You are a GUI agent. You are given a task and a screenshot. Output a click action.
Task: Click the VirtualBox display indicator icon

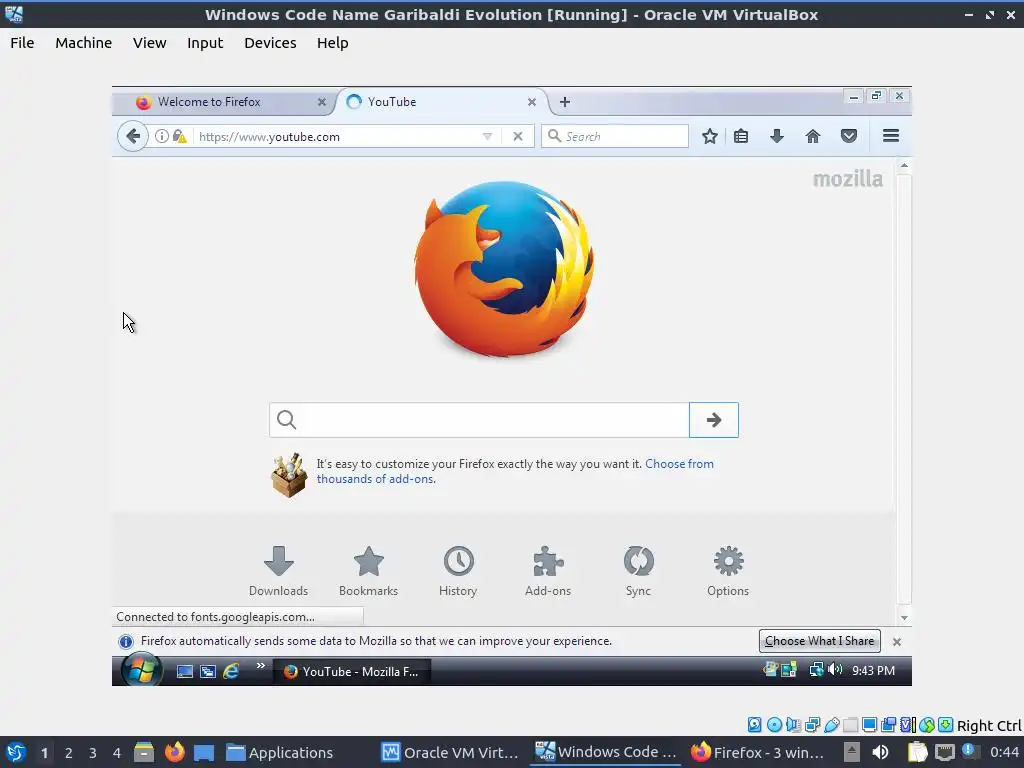tap(869, 724)
